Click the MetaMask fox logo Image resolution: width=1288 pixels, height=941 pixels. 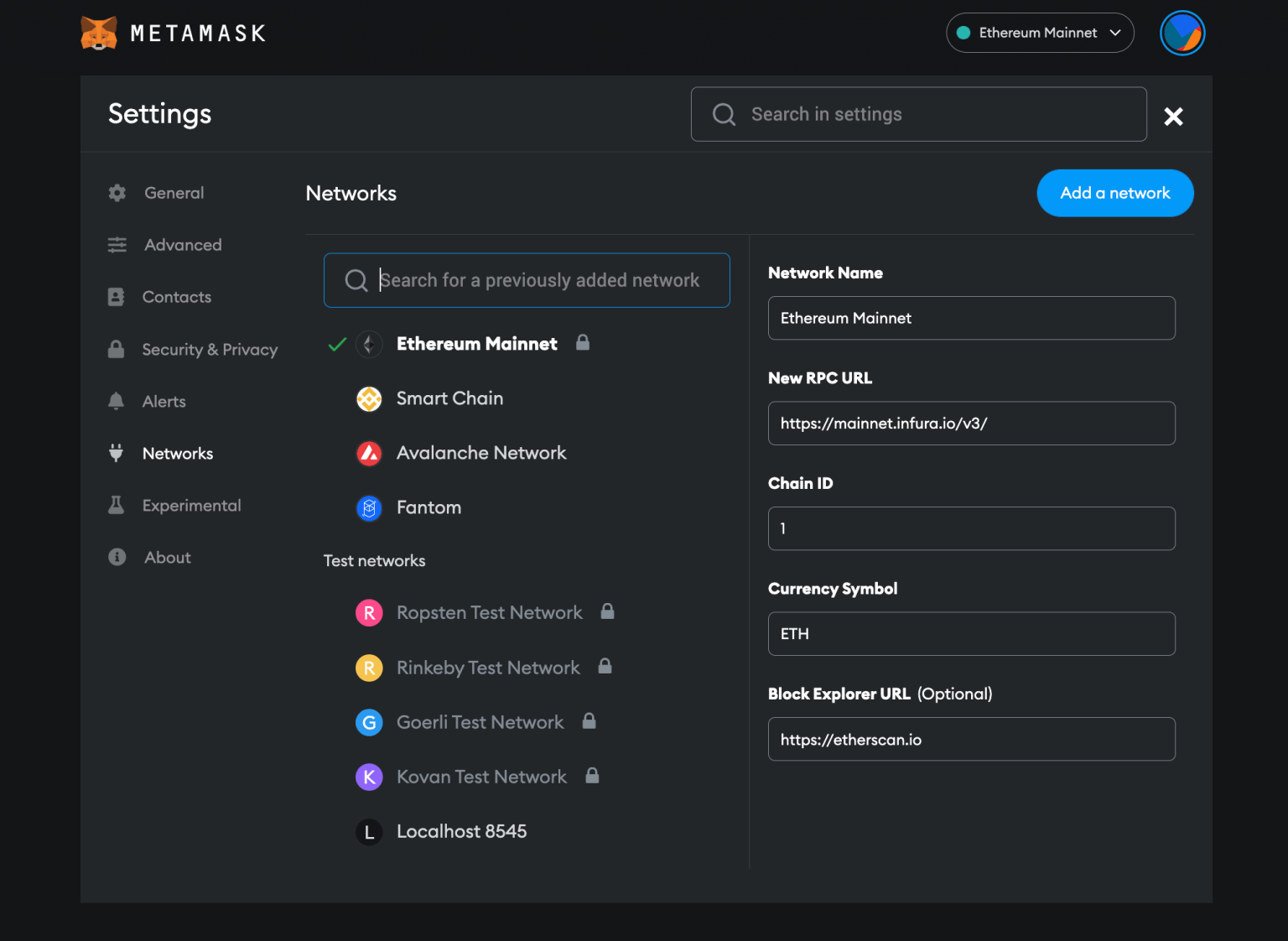pos(98,32)
